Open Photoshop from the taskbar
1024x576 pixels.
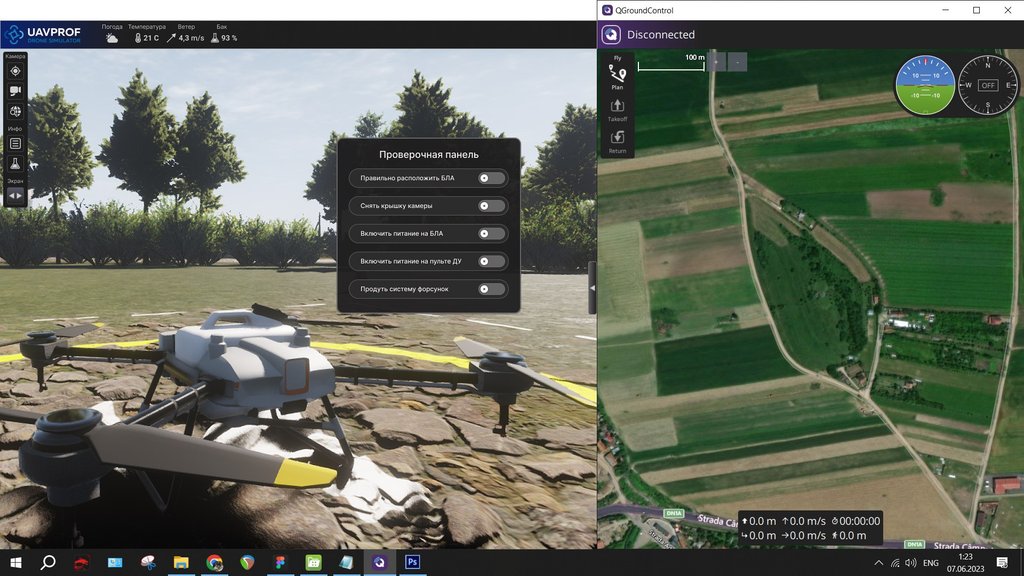point(412,562)
